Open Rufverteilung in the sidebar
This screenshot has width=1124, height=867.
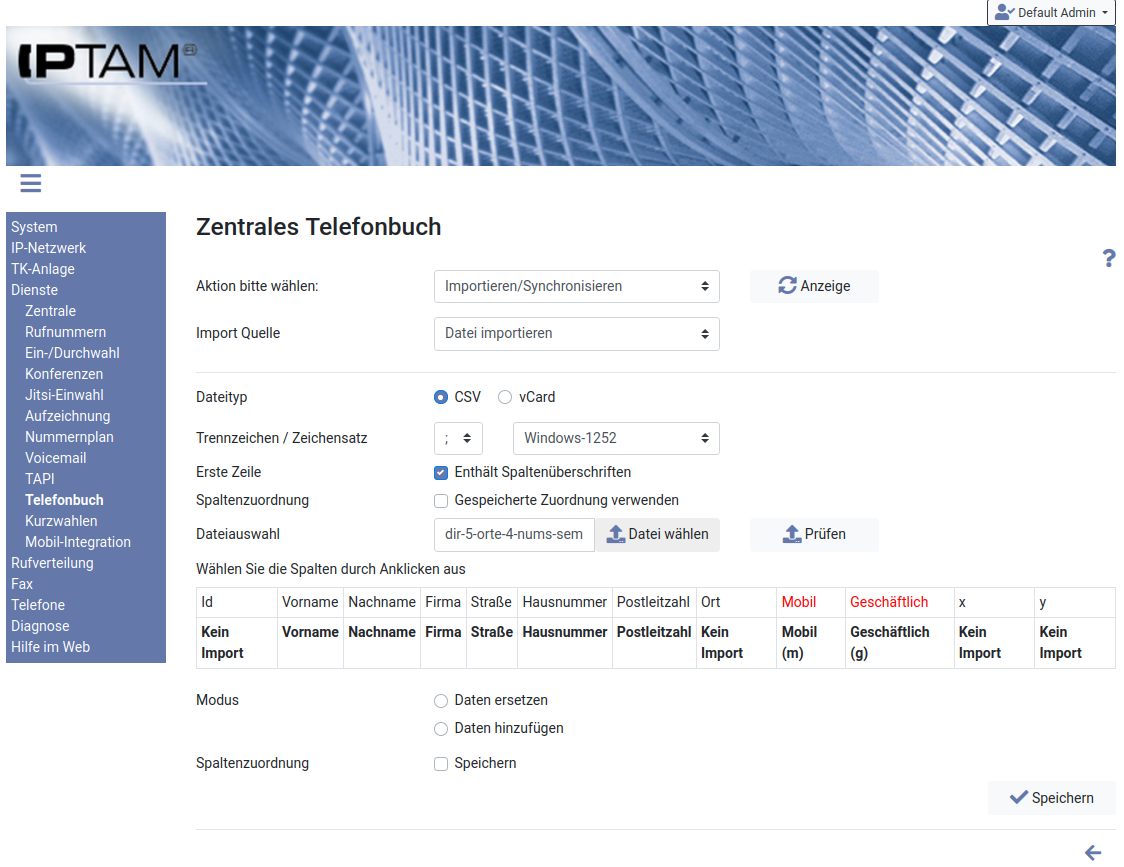point(52,563)
